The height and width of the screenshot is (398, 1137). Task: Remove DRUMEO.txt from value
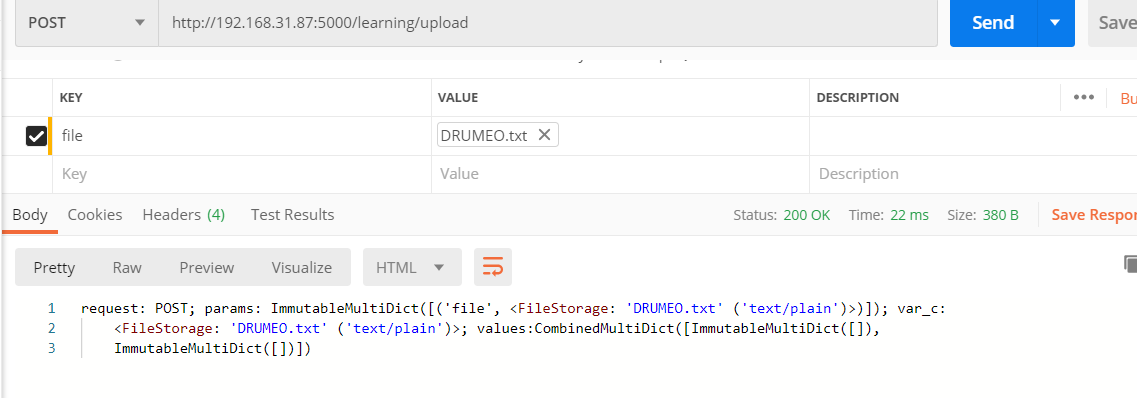pyautogui.click(x=545, y=135)
